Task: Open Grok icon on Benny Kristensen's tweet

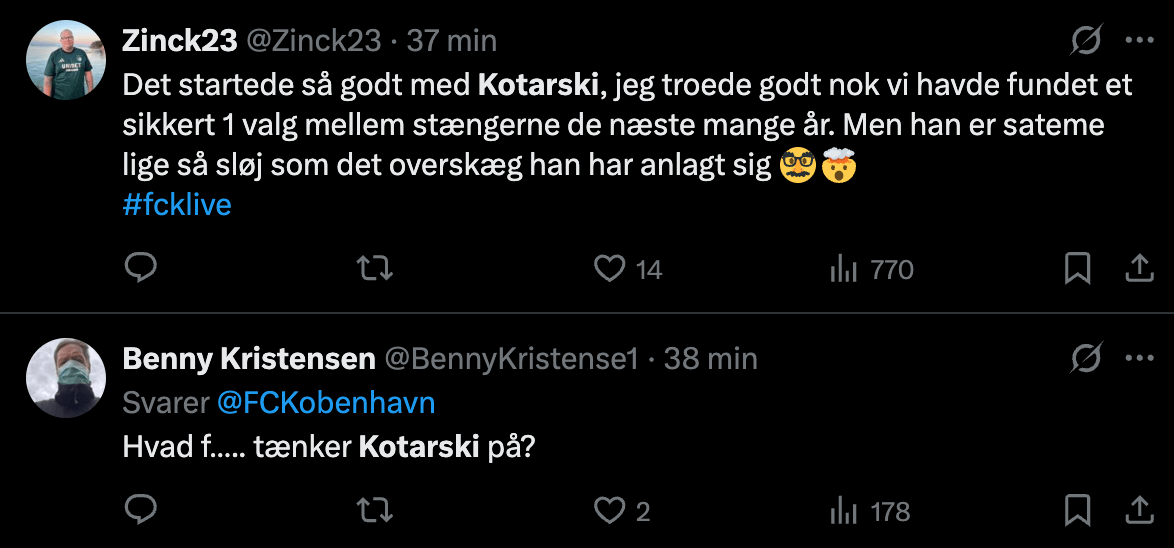Action: [1085, 358]
